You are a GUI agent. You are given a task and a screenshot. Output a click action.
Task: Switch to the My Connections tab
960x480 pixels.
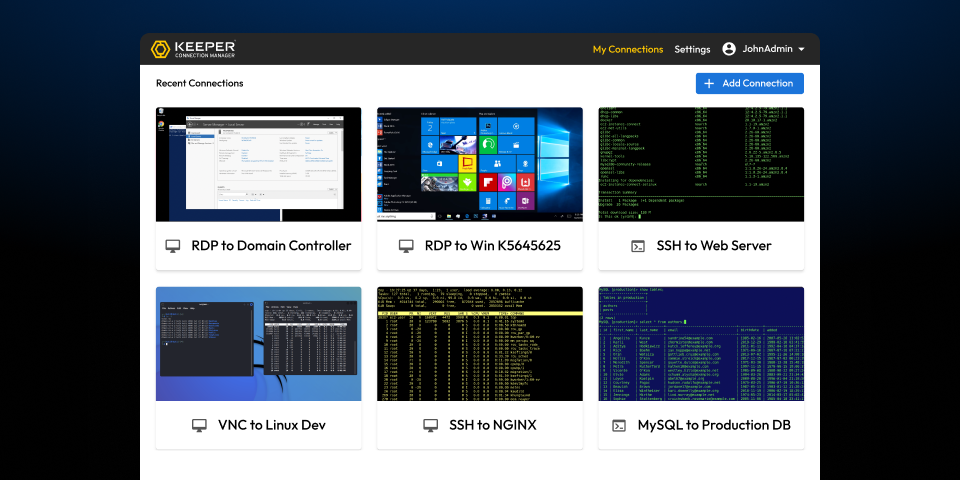(627, 49)
